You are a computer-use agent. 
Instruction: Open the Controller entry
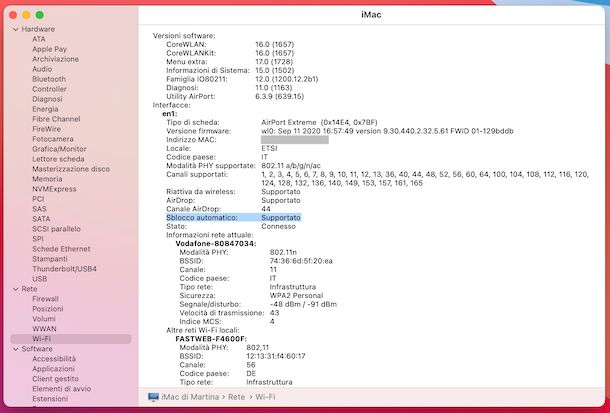49,89
